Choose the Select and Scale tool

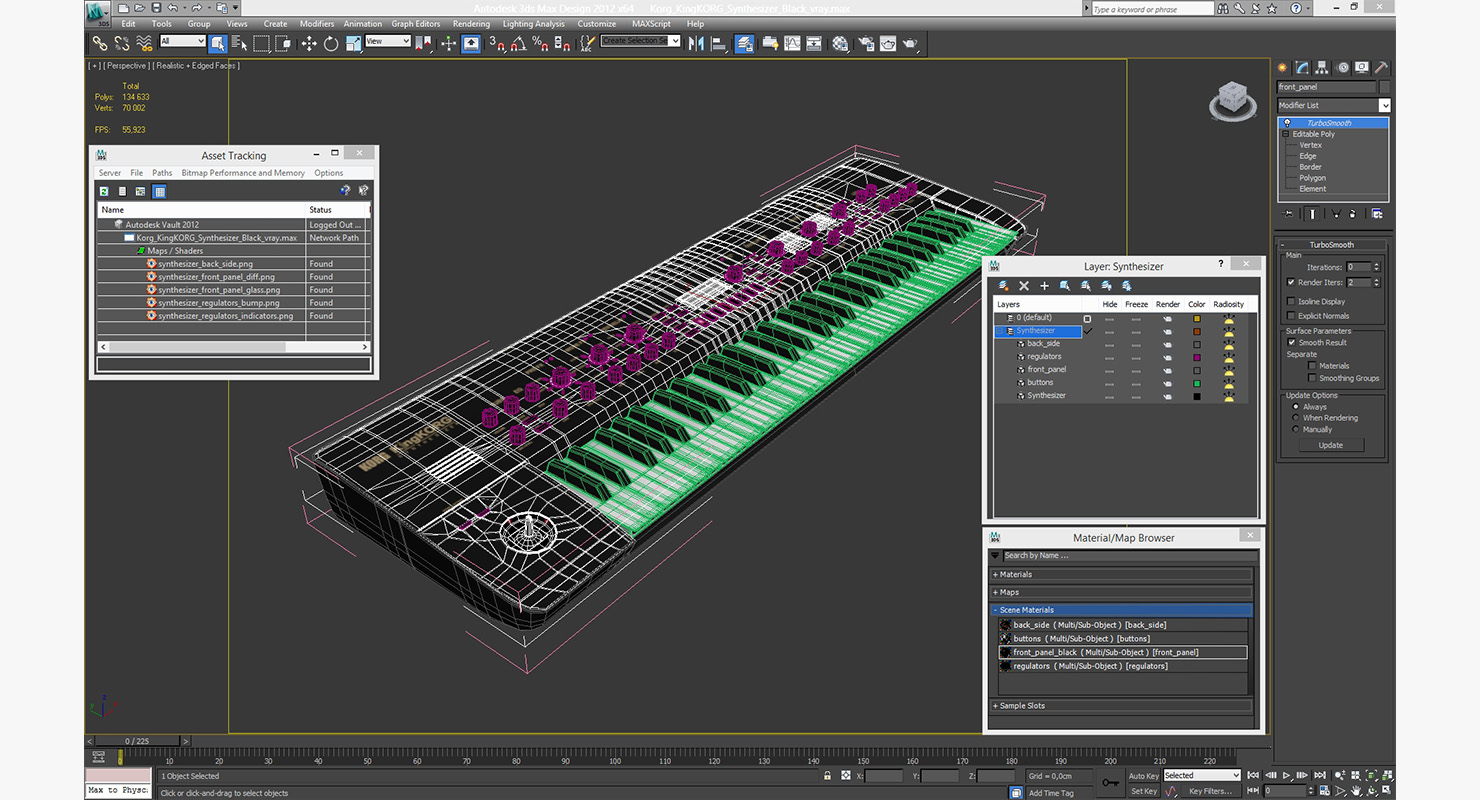(x=353, y=43)
